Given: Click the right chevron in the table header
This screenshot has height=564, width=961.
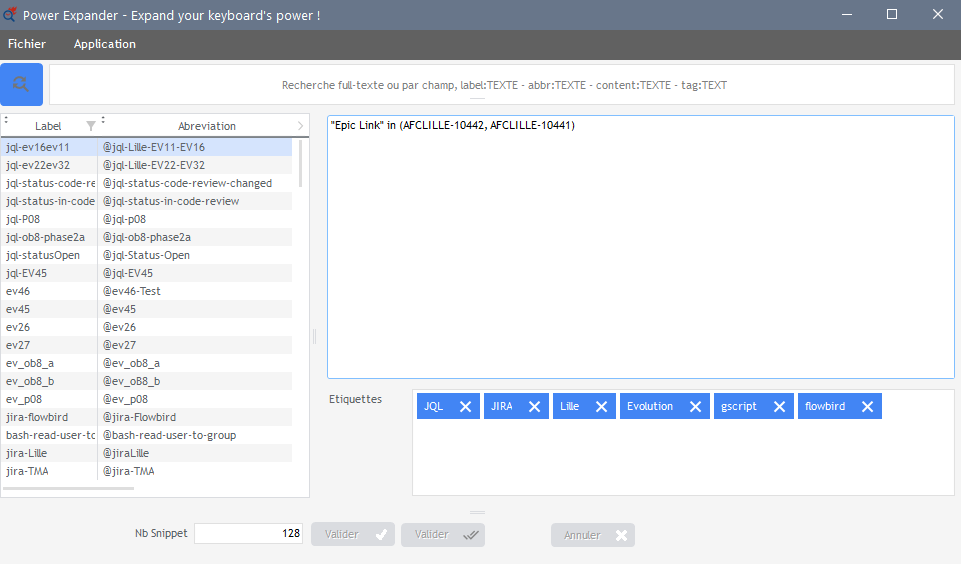Looking at the screenshot, I should tap(301, 126).
